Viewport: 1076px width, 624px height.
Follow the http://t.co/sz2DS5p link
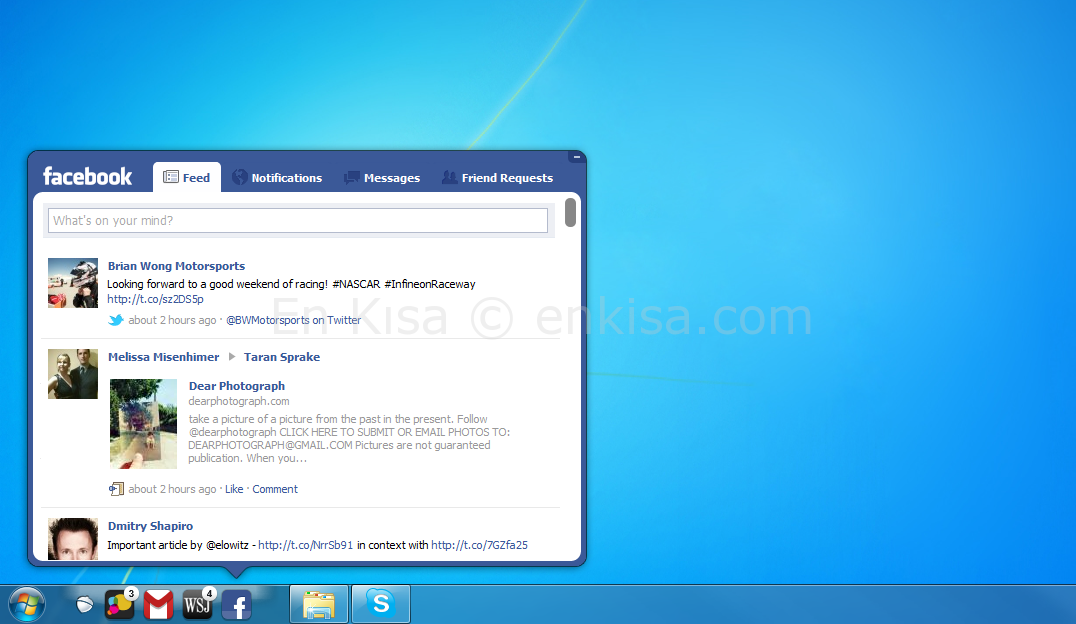click(155, 299)
